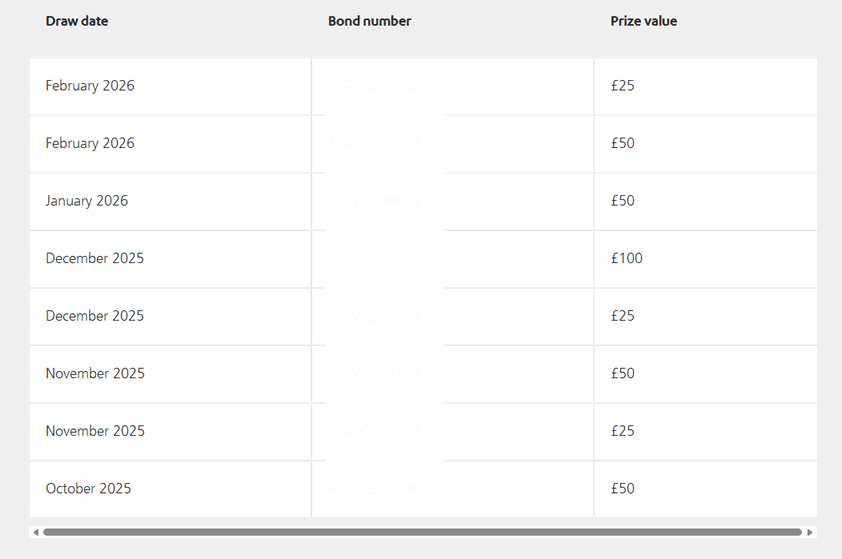Click the bond number in January 2026 row
Screen dimensions: 842x559
pos(373,201)
